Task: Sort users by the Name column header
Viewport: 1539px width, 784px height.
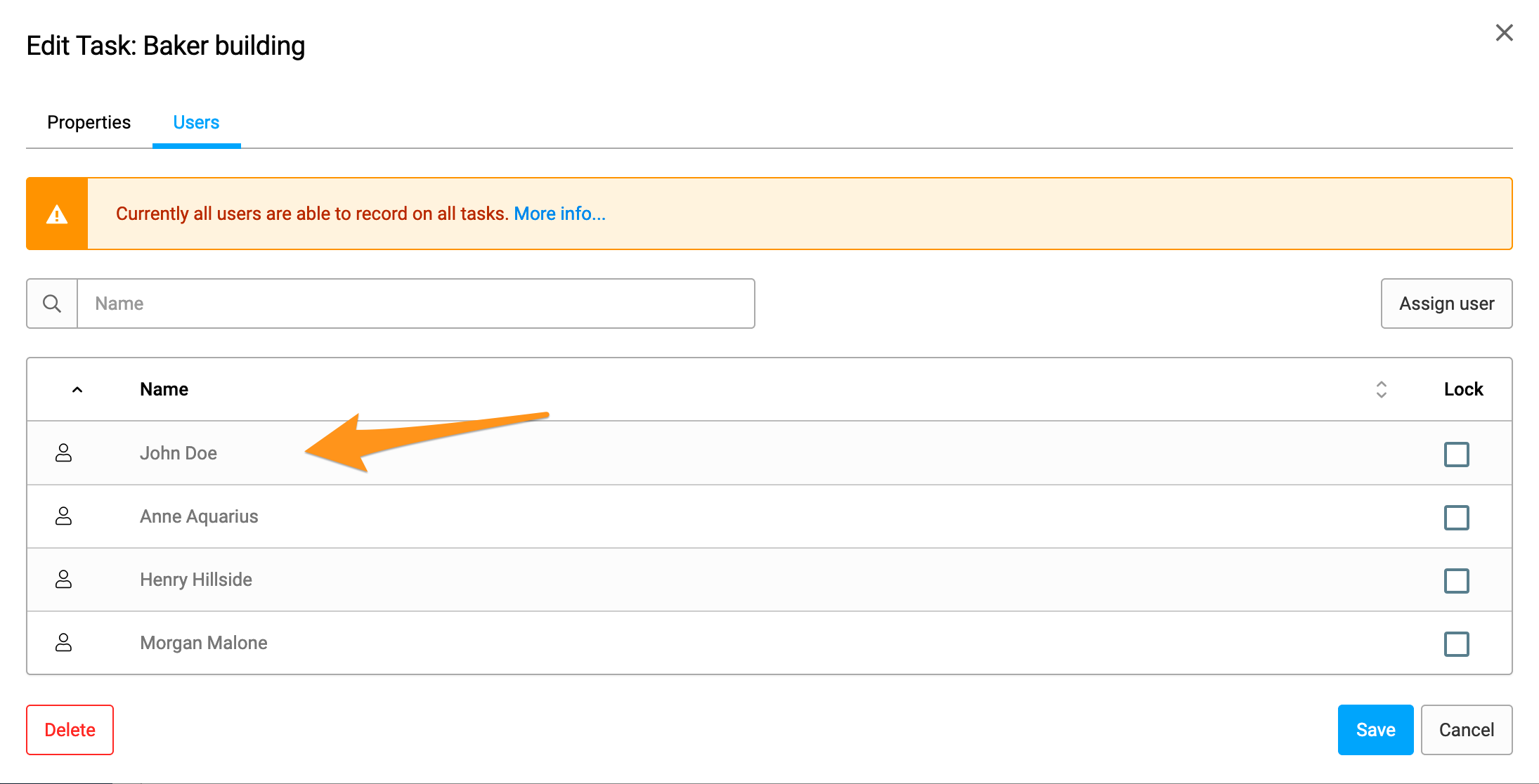Action: (x=164, y=389)
